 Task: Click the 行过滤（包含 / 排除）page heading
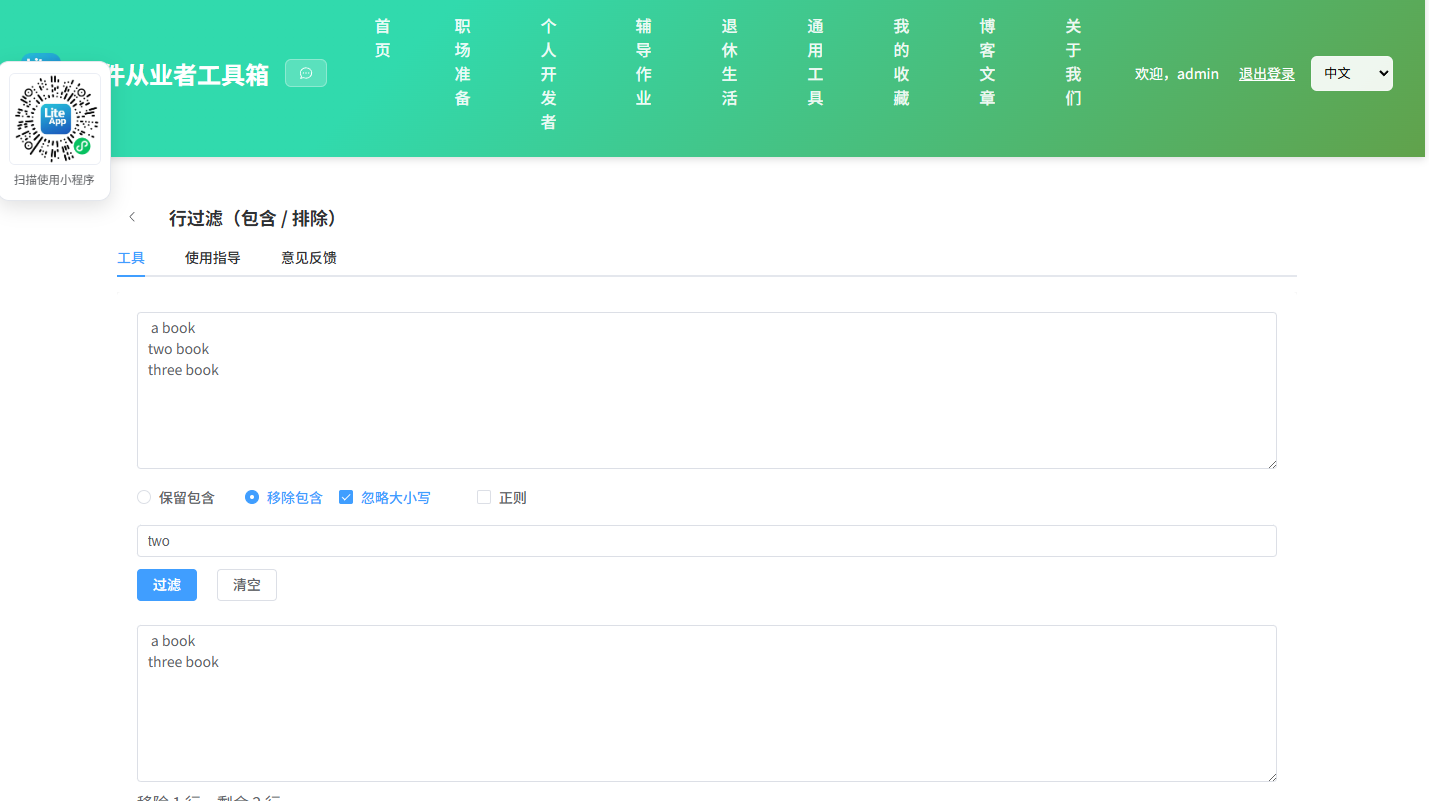[x=257, y=218]
